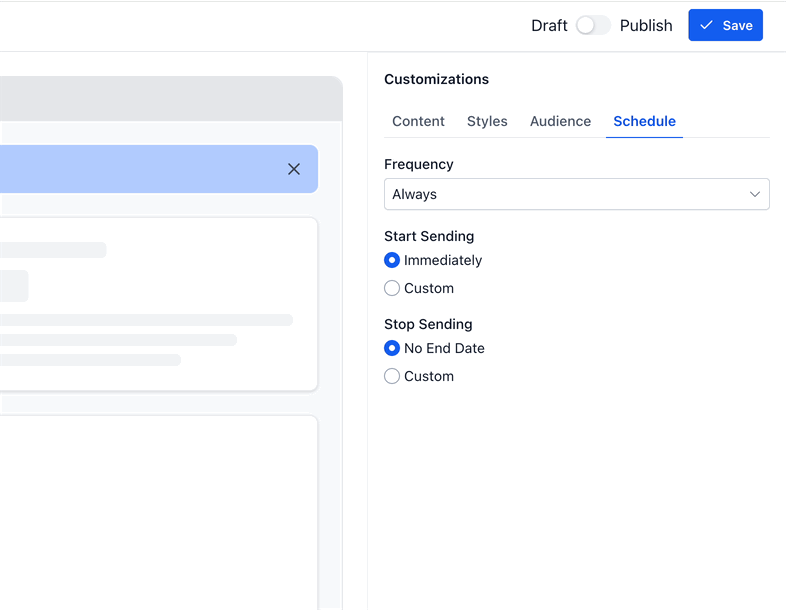The image size is (786, 610).
Task: Toggle the Draft/Publish switch
Action: click(593, 25)
